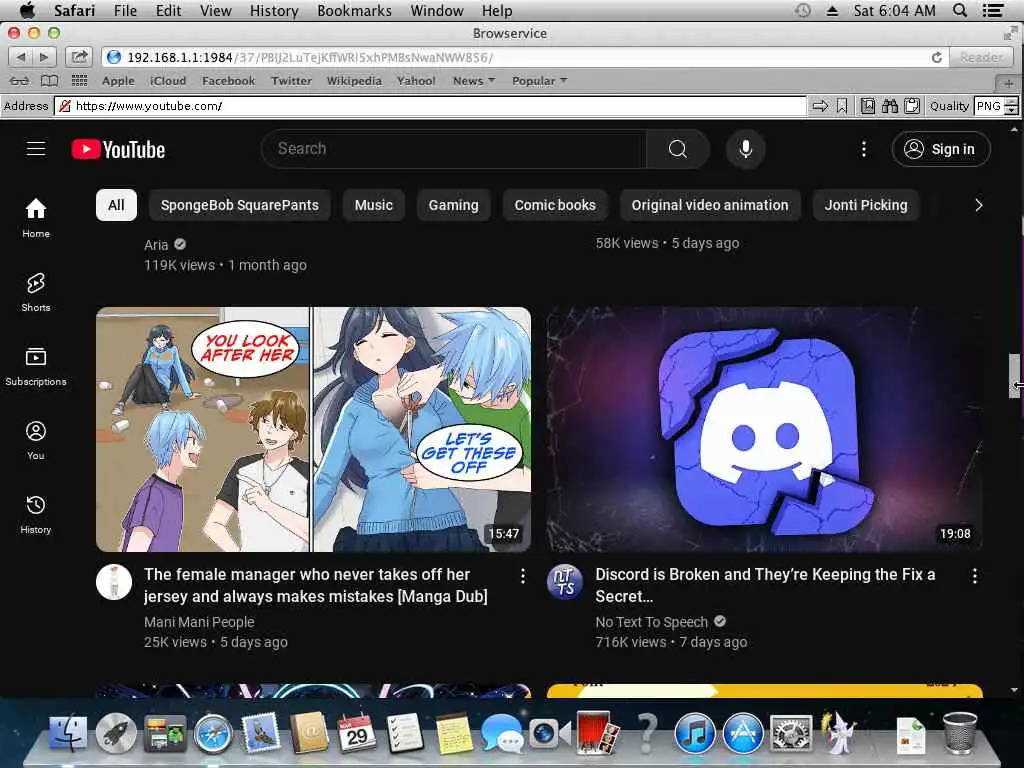1024x768 pixels.
Task: Open Safari Bookmarks menu
Action: (x=355, y=11)
